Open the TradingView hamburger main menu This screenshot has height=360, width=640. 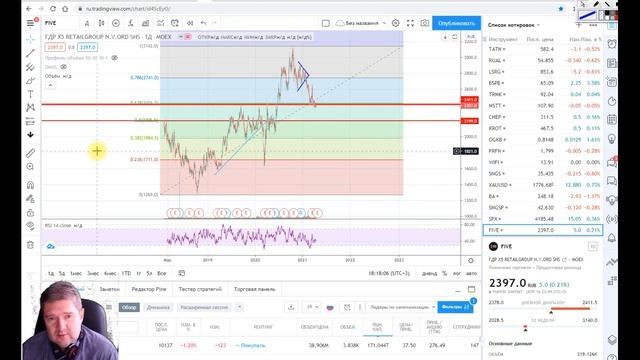point(31,23)
